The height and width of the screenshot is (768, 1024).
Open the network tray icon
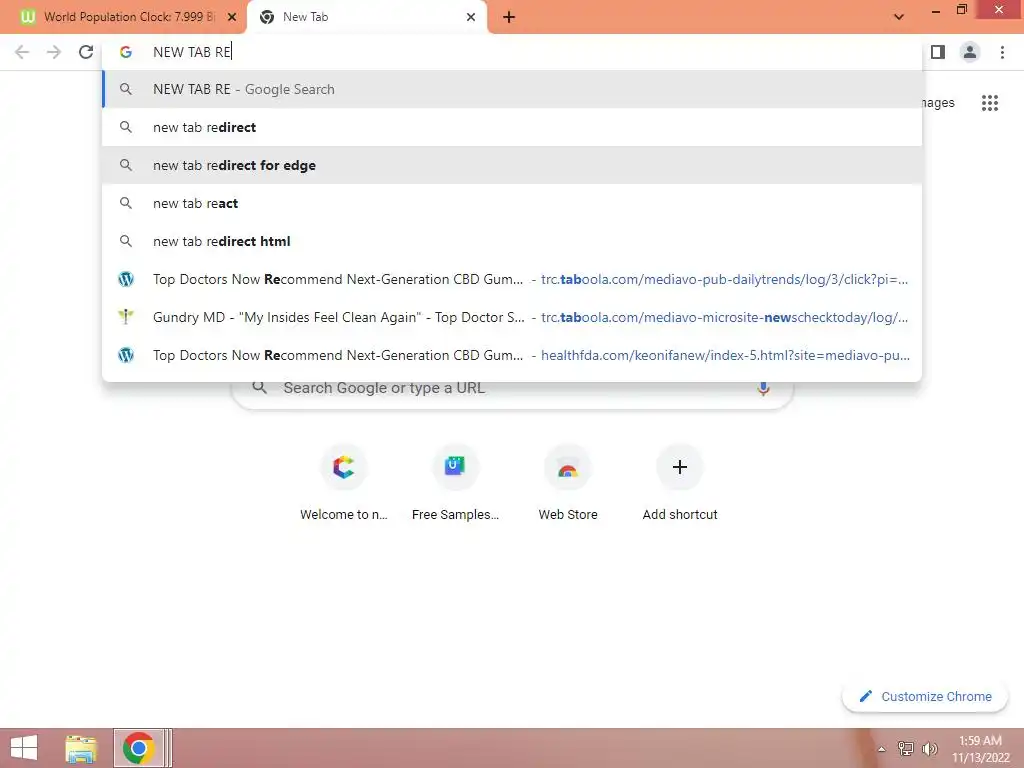click(905, 748)
